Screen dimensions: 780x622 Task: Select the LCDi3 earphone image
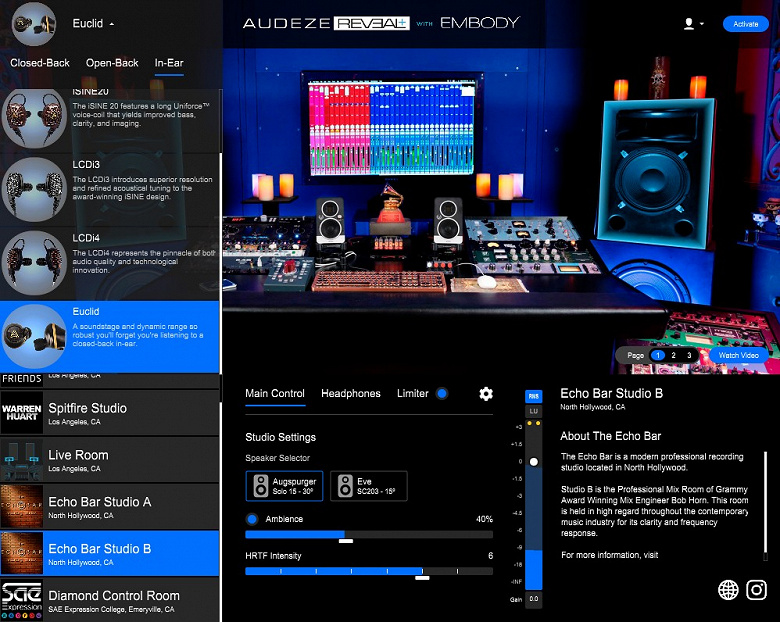(x=34, y=190)
